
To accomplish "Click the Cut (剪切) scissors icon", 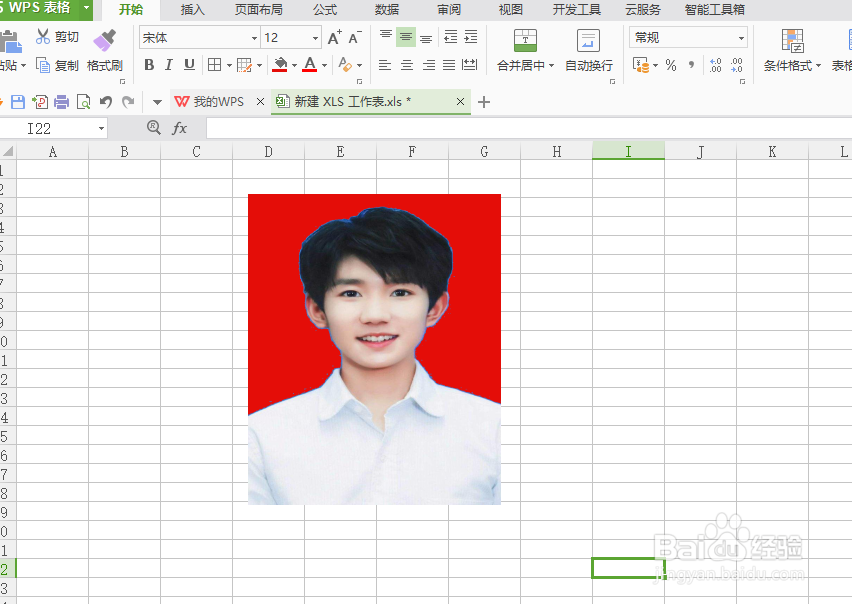I will [x=42, y=36].
